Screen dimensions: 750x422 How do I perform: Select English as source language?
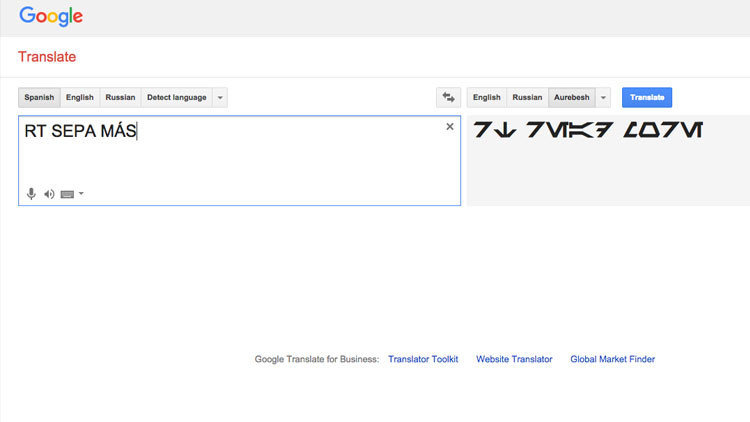[80, 97]
